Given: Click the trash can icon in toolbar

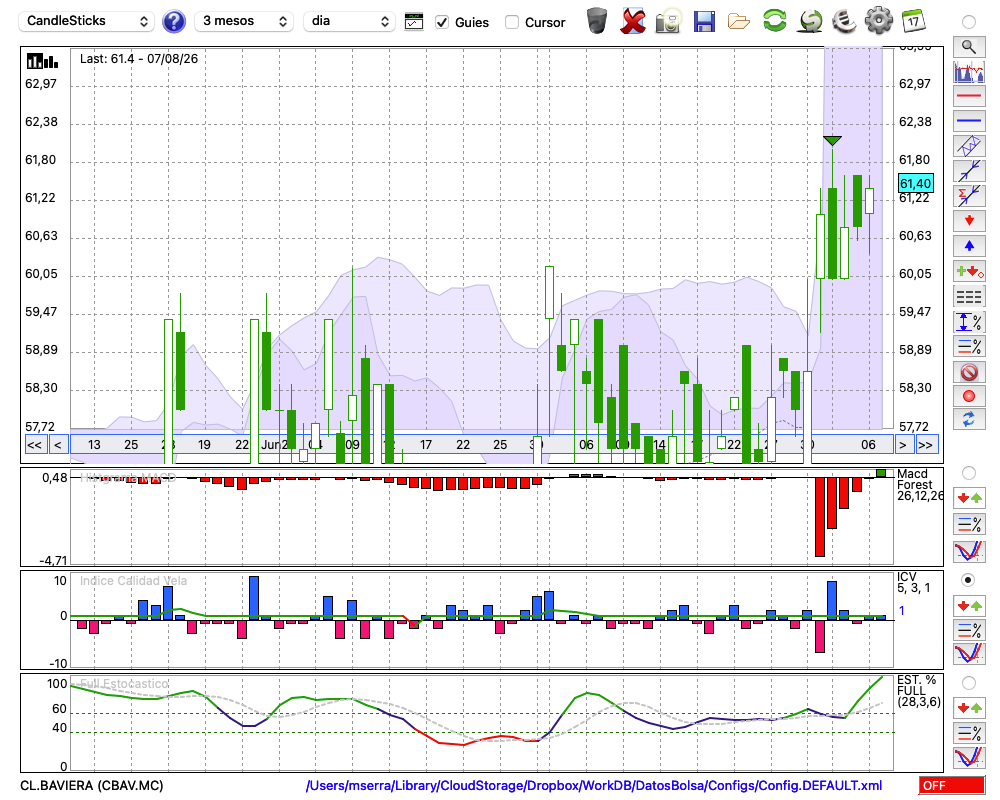Looking at the screenshot, I should tap(597, 21).
